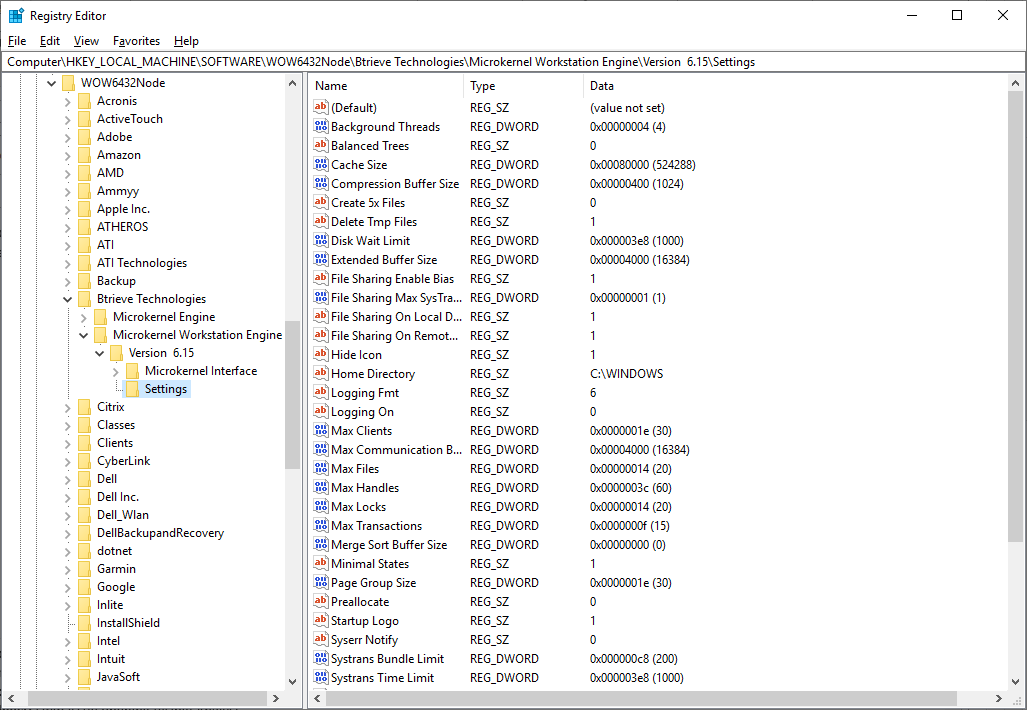This screenshot has height=710, width=1027.
Task: Open the Edit menu
Action: [x=50, y=41]
